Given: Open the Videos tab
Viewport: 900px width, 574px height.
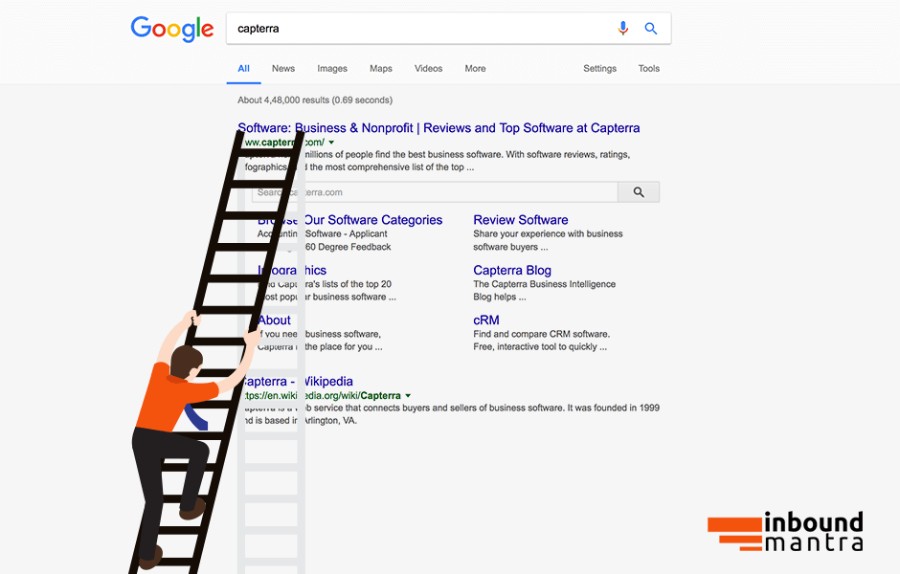Looking at the screenshot, I should (x=428, y=68).
